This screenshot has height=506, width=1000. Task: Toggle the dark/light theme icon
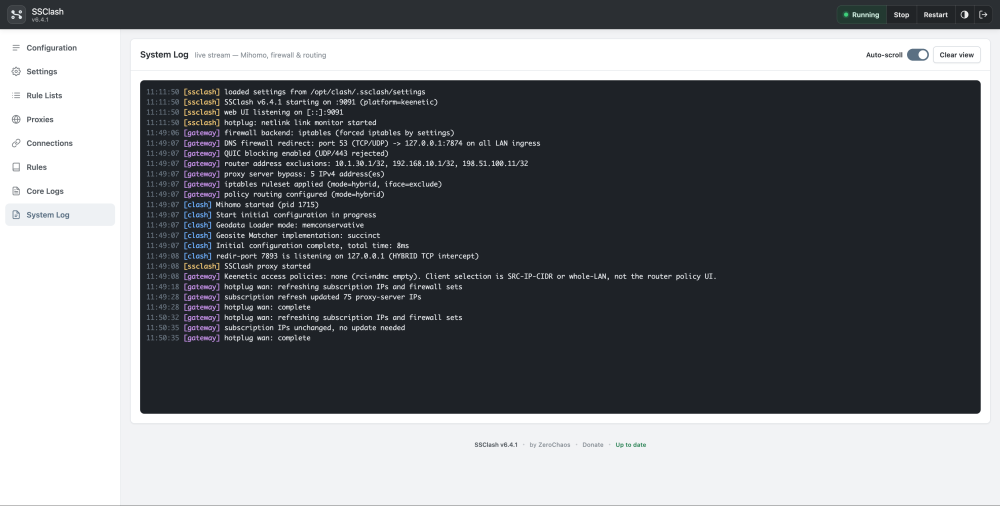(964, 15)
